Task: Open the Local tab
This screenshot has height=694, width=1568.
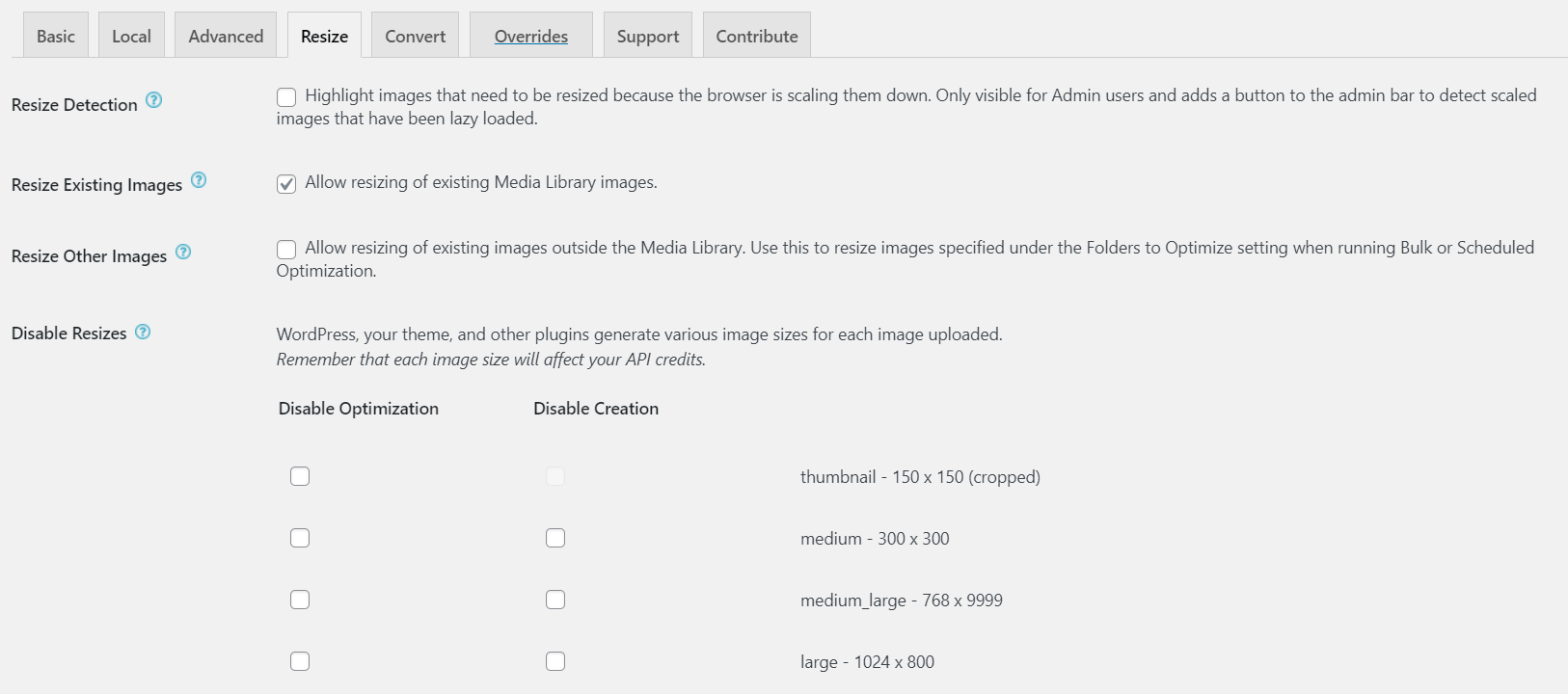Action: click(131, 36)
